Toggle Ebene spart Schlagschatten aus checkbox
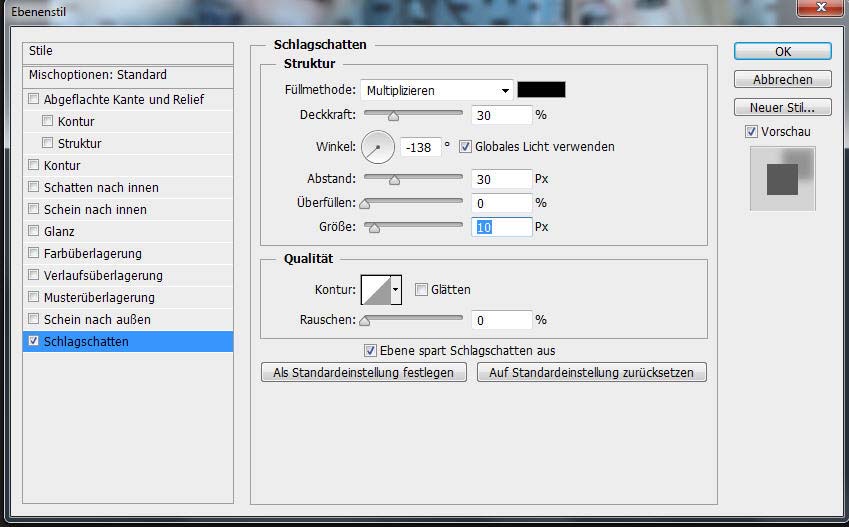This screenshot has height=527, width=849. coord(370,351)
